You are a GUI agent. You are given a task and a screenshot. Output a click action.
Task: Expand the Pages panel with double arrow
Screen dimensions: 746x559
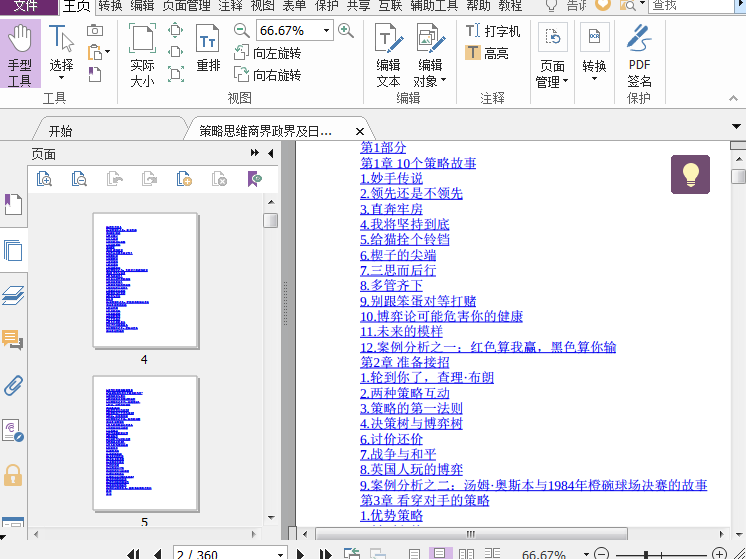[x=255, y=153]
